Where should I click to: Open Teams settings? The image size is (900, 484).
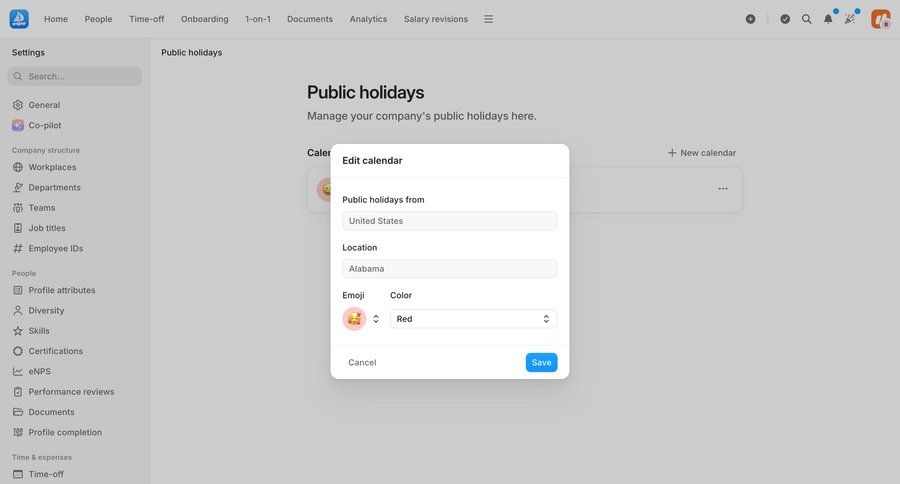[x=42, y=208]
